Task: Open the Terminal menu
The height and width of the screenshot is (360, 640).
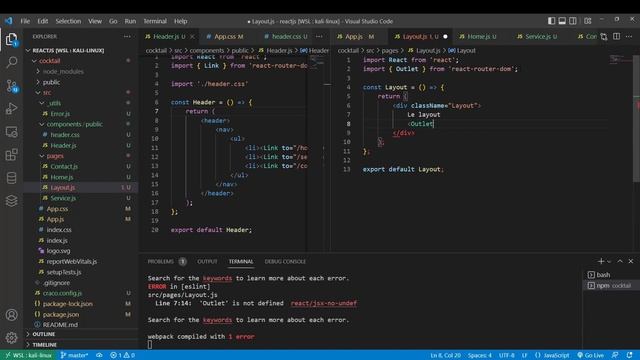Action: click(155, 21)
